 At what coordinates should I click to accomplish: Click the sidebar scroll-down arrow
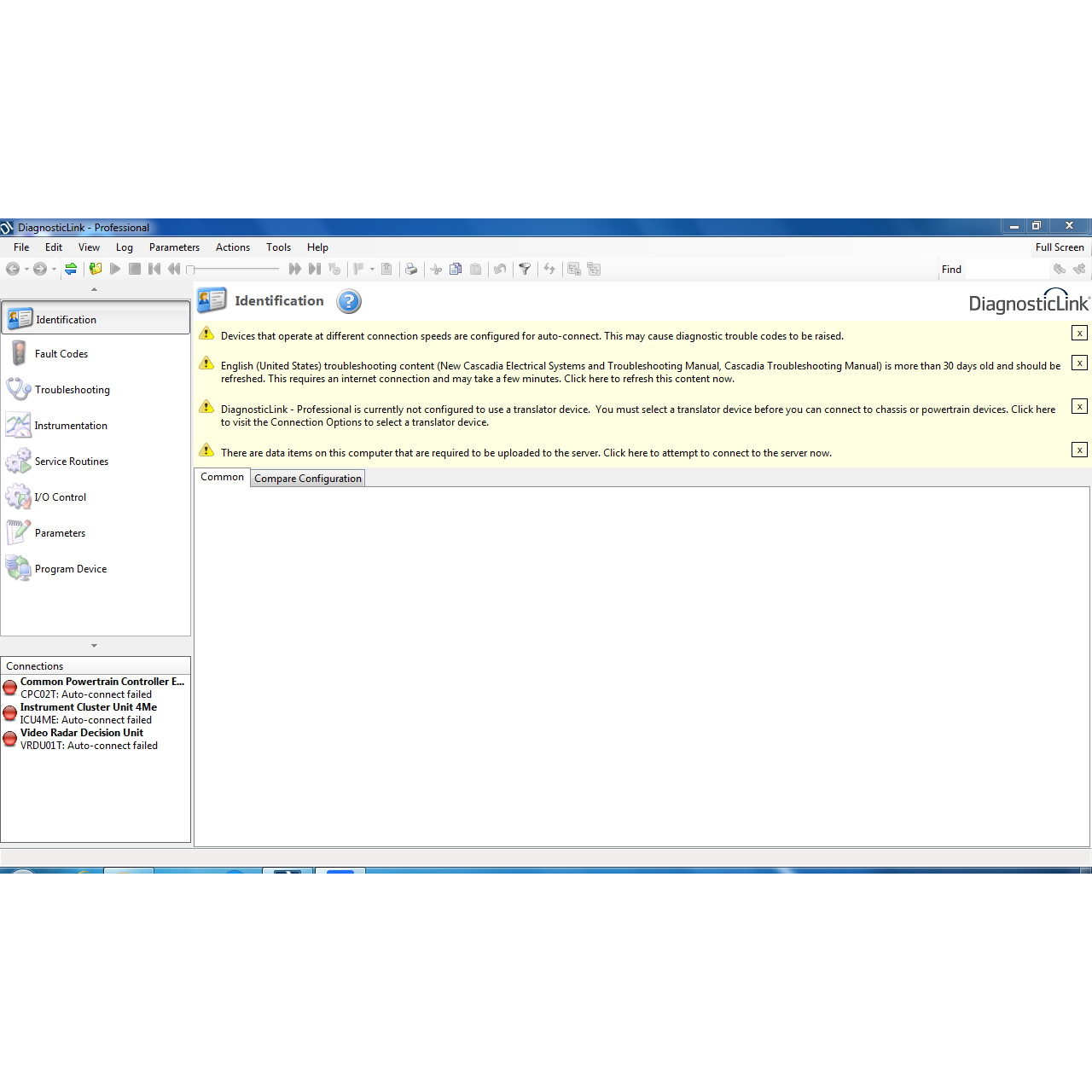(x=94, y=646)
